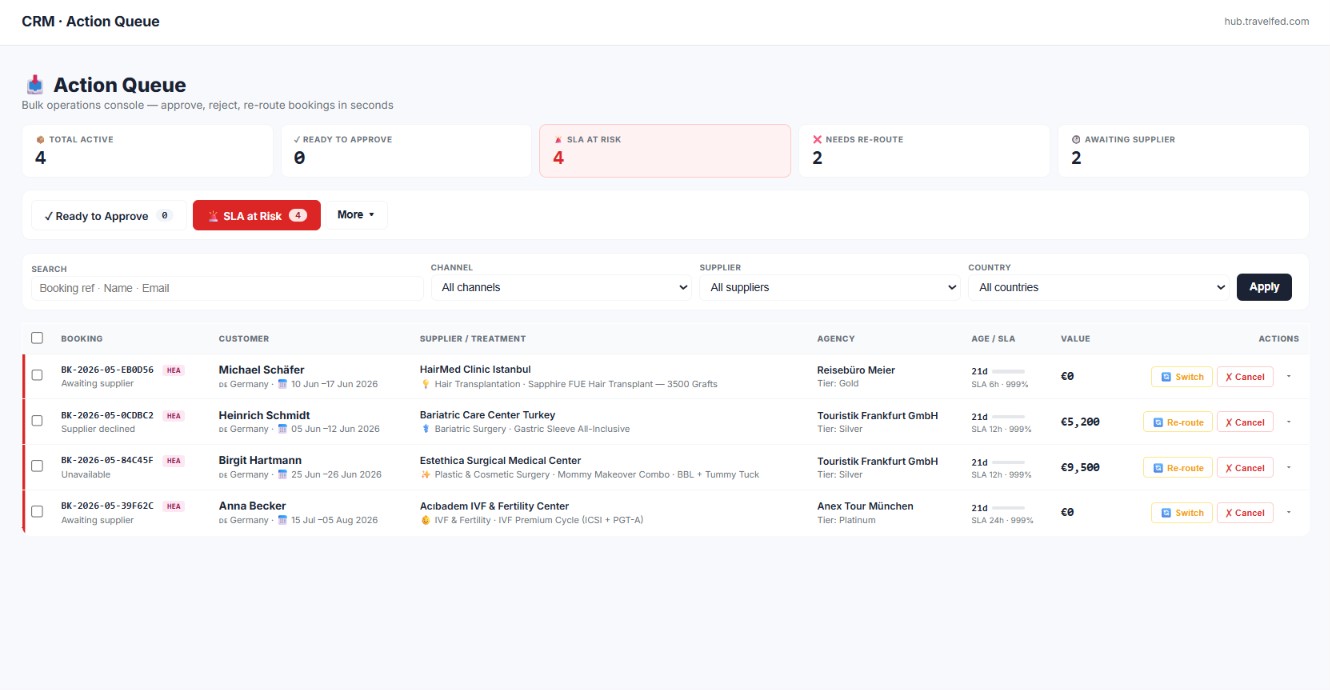Click the Supplier declined status text

point(97,429)
